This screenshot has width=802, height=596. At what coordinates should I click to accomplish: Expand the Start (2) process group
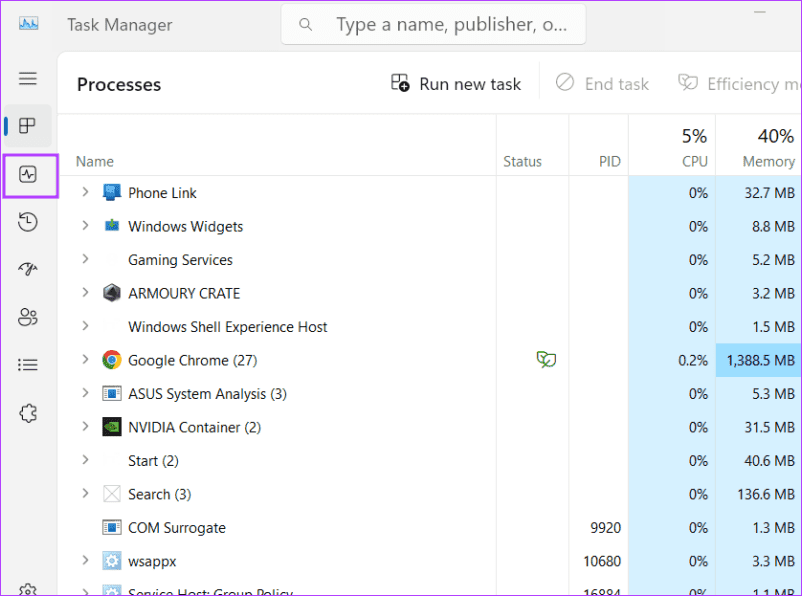[85, 460]
